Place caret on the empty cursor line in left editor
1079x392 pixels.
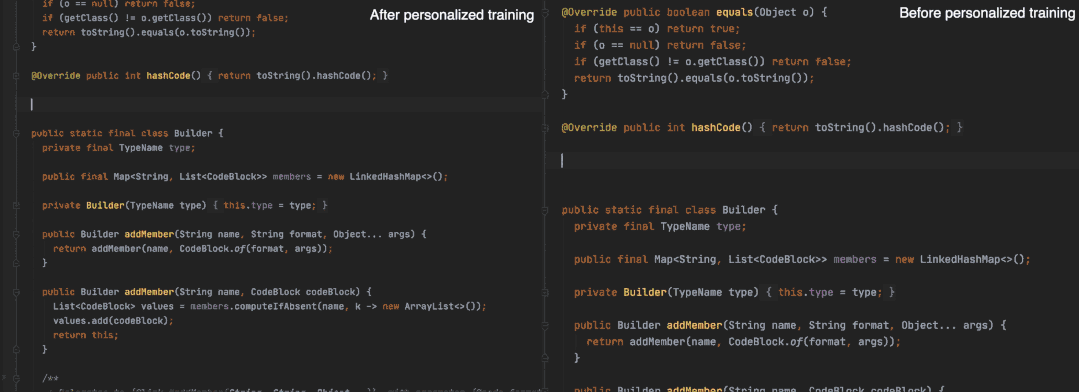pyautogui.click(x=275, y=105)
